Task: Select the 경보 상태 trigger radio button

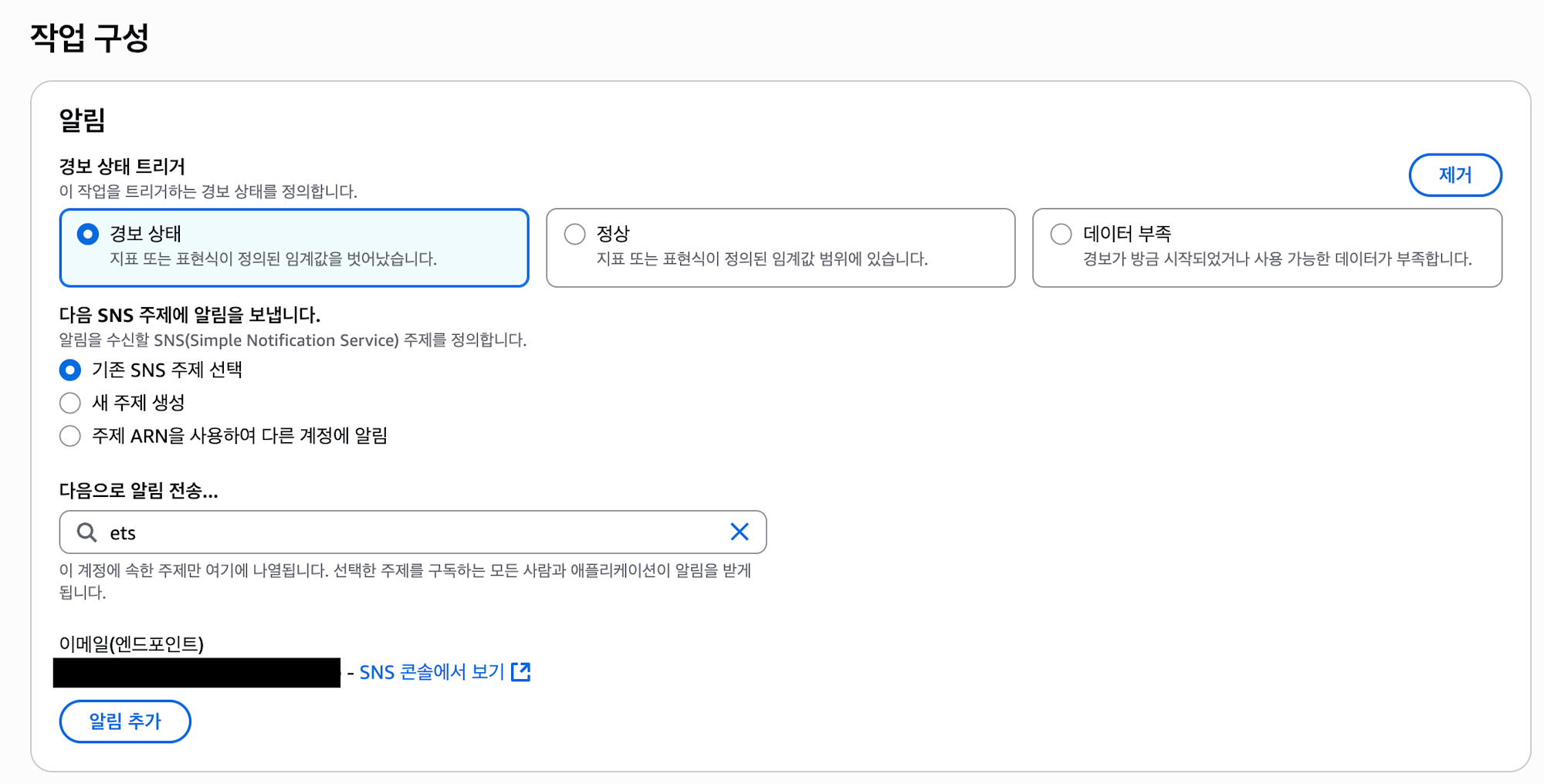Action: pos(88,234)
